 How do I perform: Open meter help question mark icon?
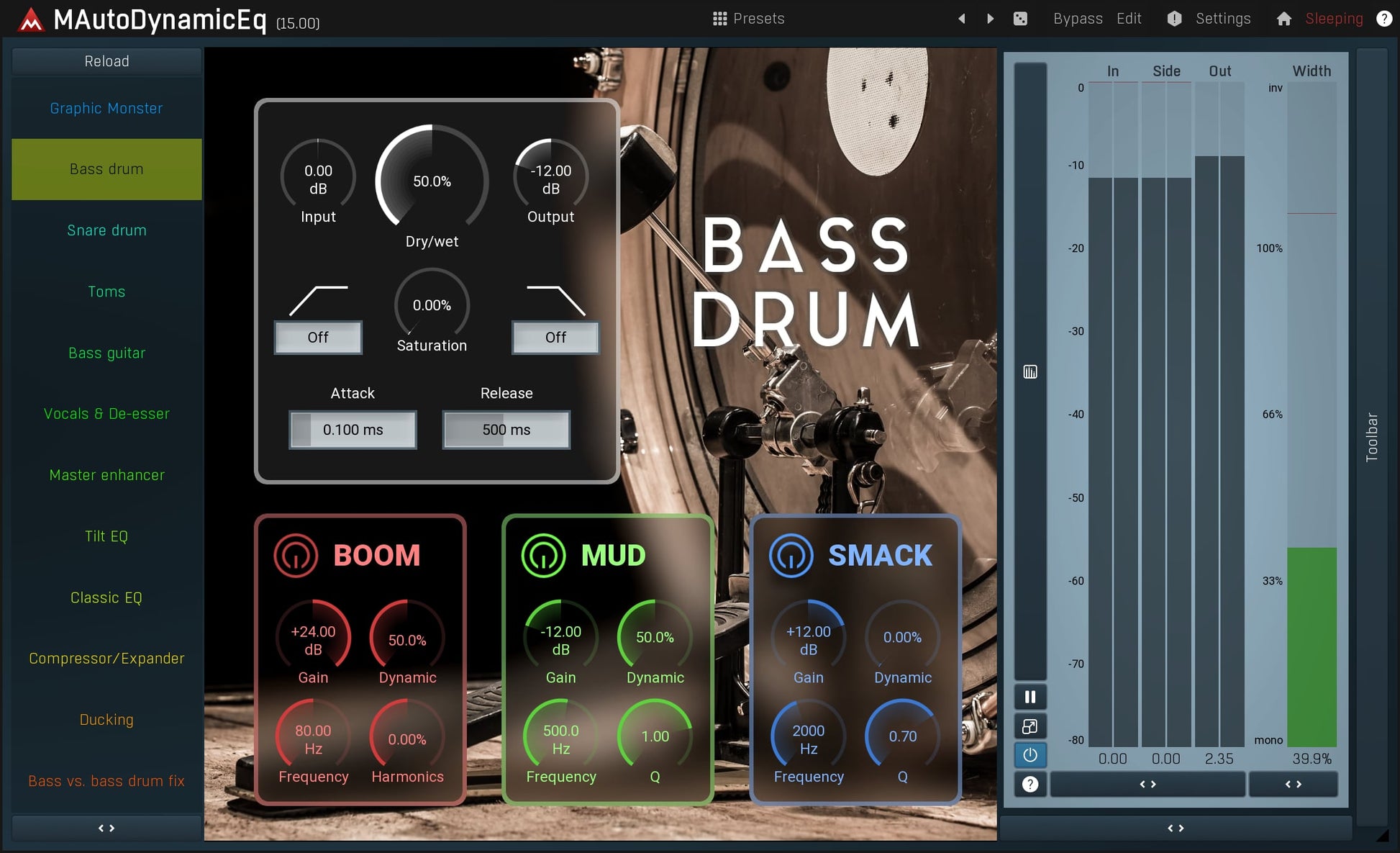(x=1030, y=784)
